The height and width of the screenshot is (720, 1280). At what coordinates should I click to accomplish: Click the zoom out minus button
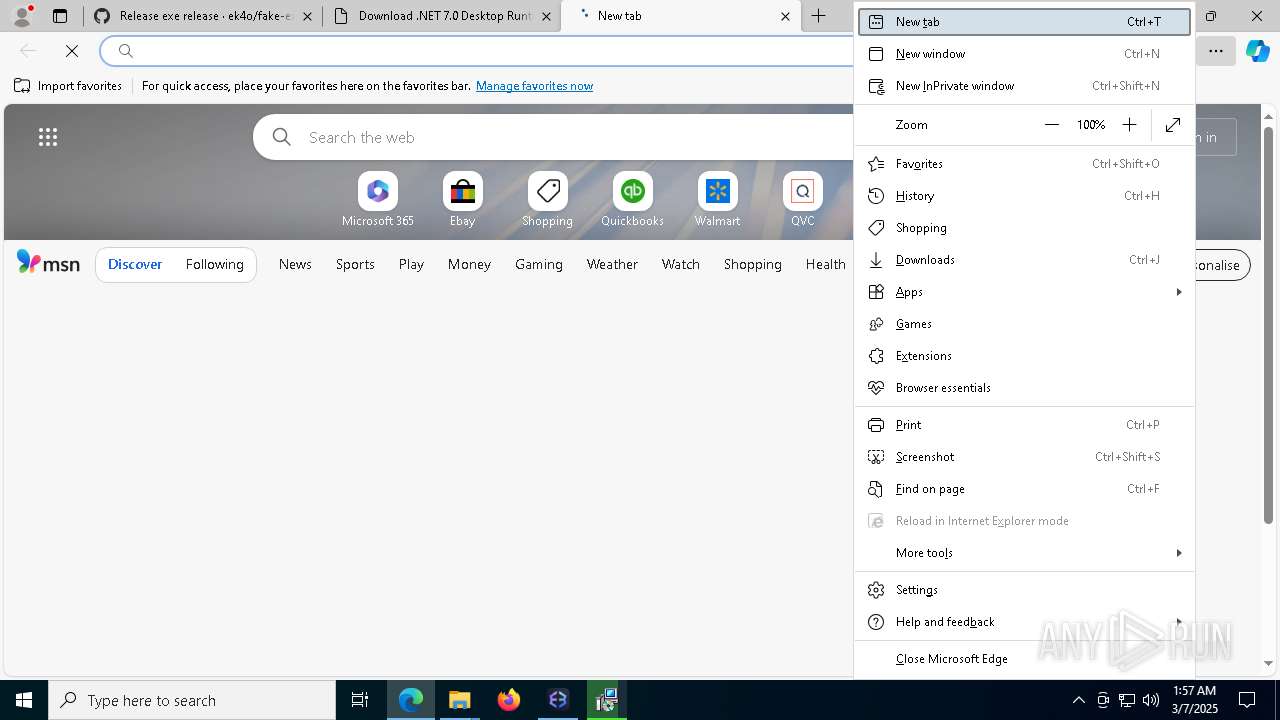tap(1051, 125)
